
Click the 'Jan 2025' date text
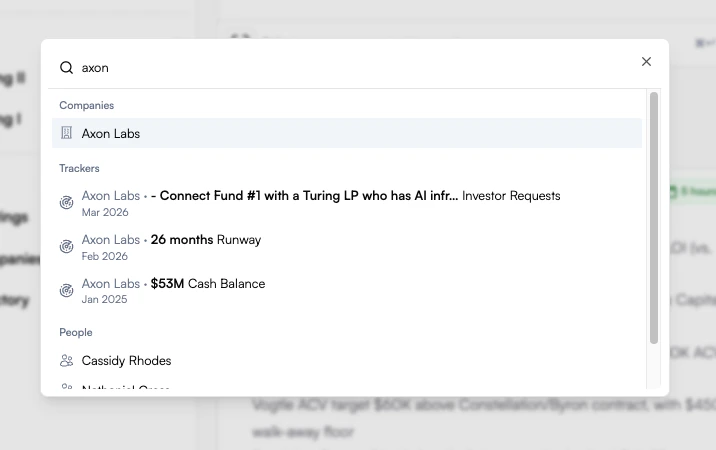point(105,299)
